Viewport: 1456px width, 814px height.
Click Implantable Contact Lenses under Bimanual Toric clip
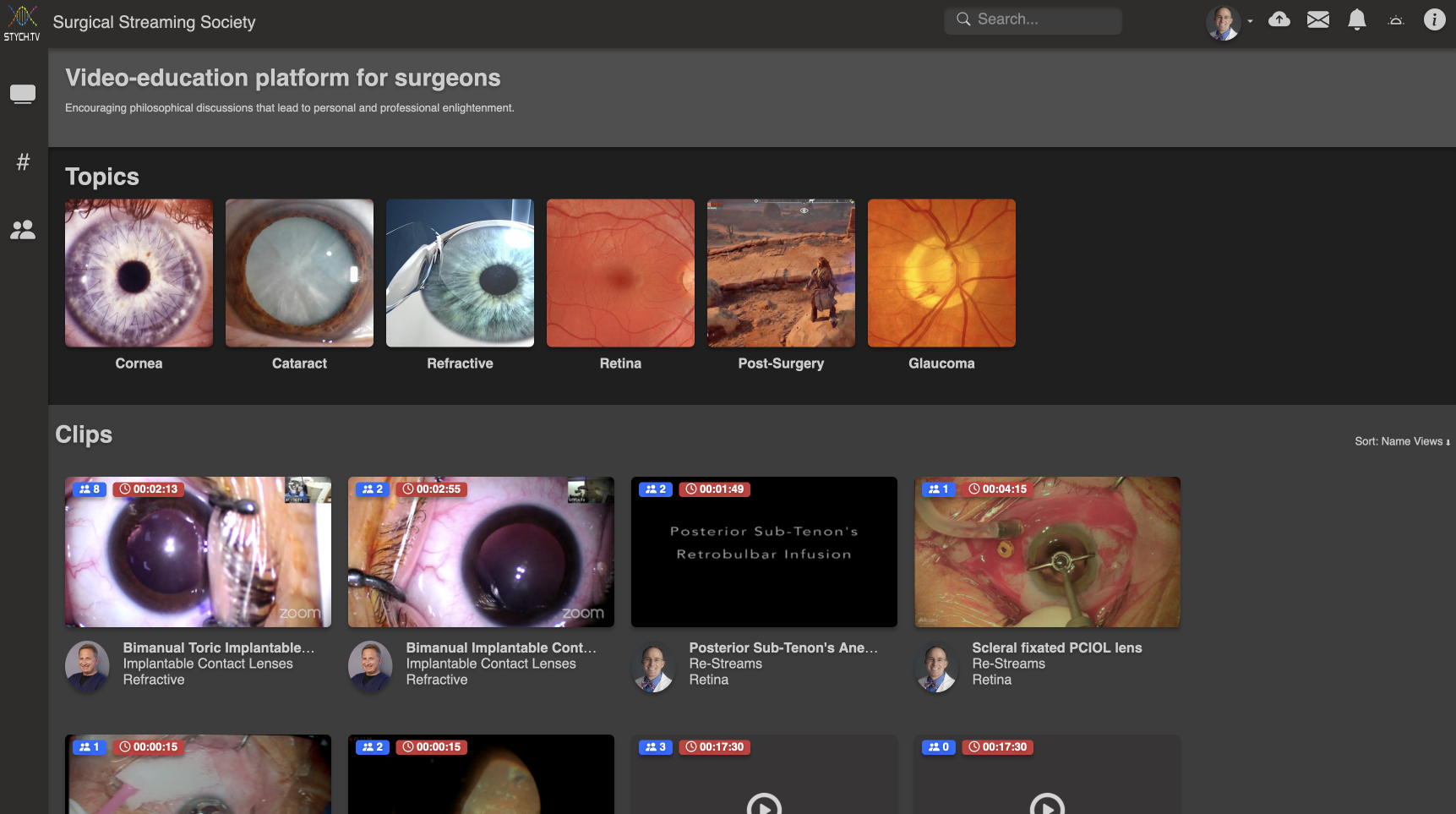(208, 664)
